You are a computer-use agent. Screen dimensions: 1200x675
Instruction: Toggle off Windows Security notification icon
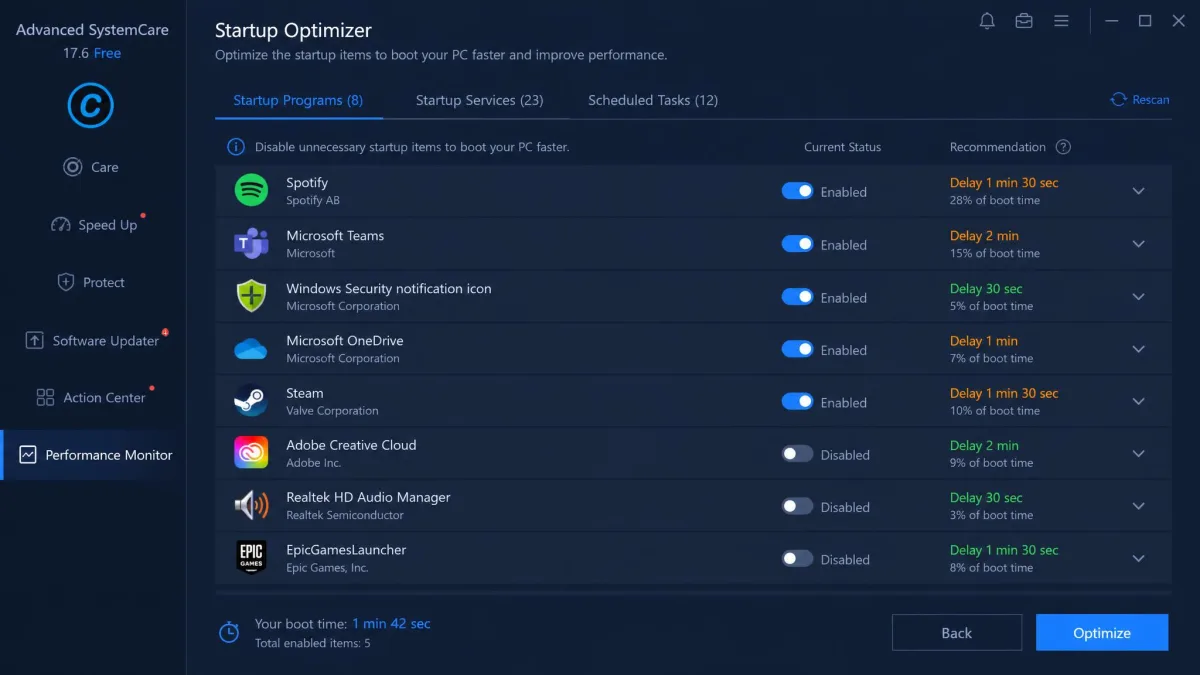coord(797,297)
